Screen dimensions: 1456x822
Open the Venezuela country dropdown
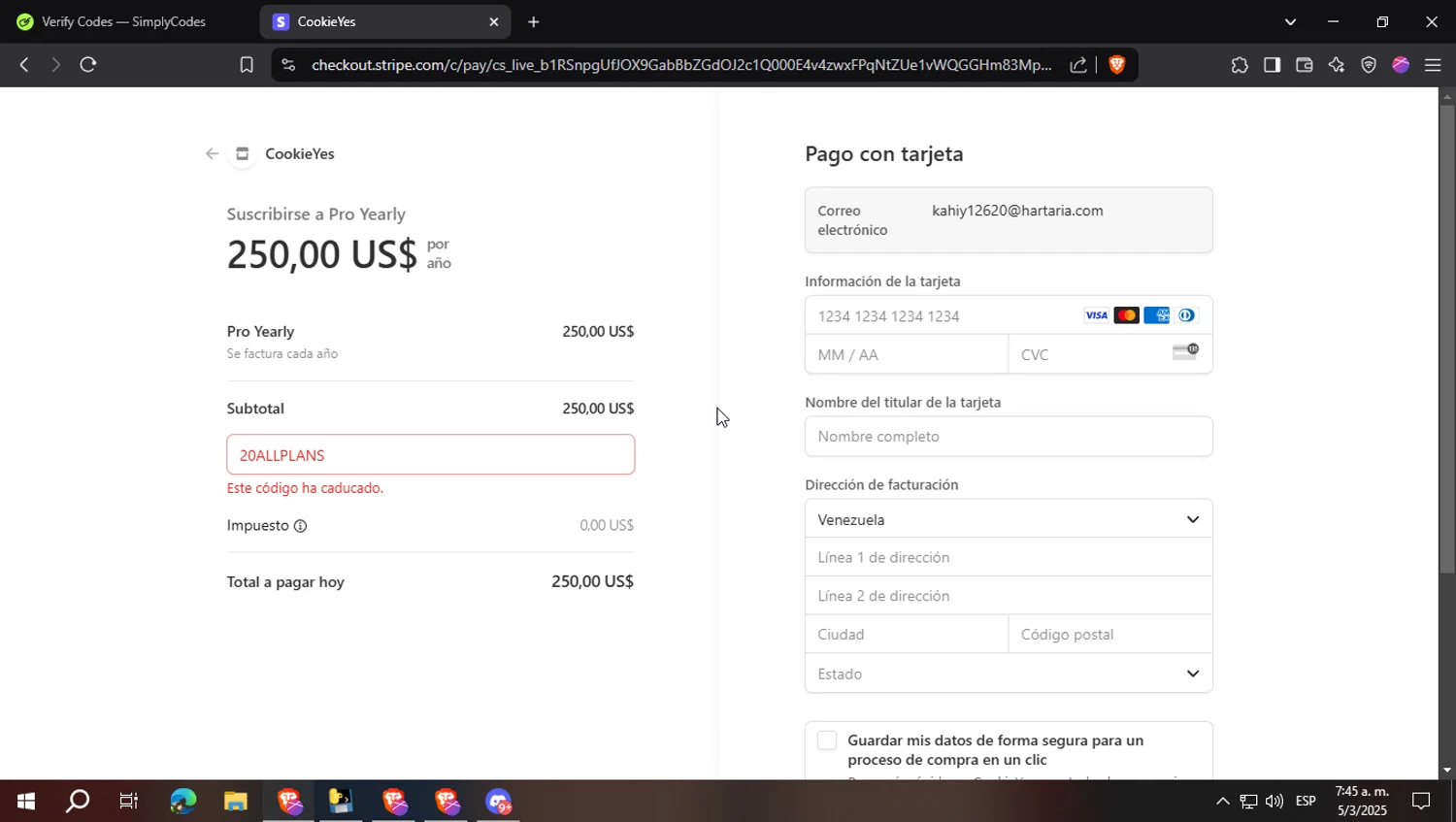click(1009, 519)
